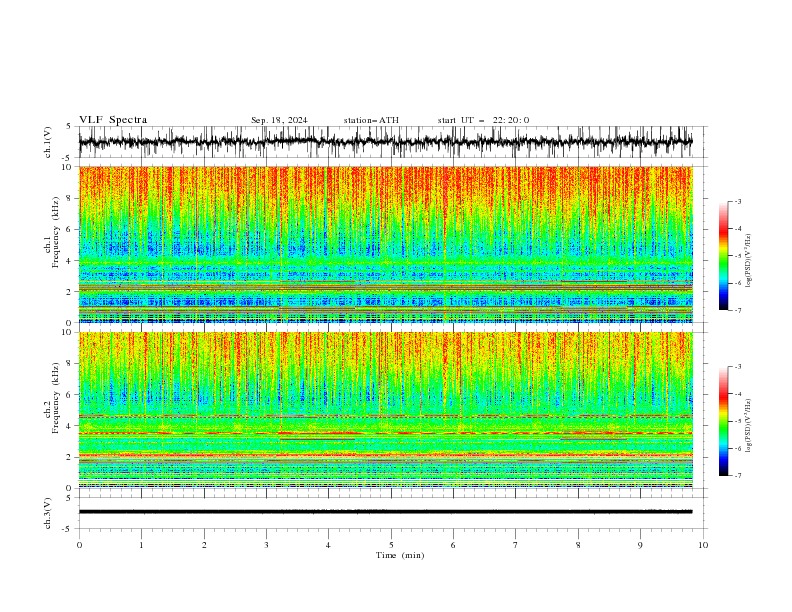Click the "6" kHz tick on ch.2 axis

coord(69,394)
